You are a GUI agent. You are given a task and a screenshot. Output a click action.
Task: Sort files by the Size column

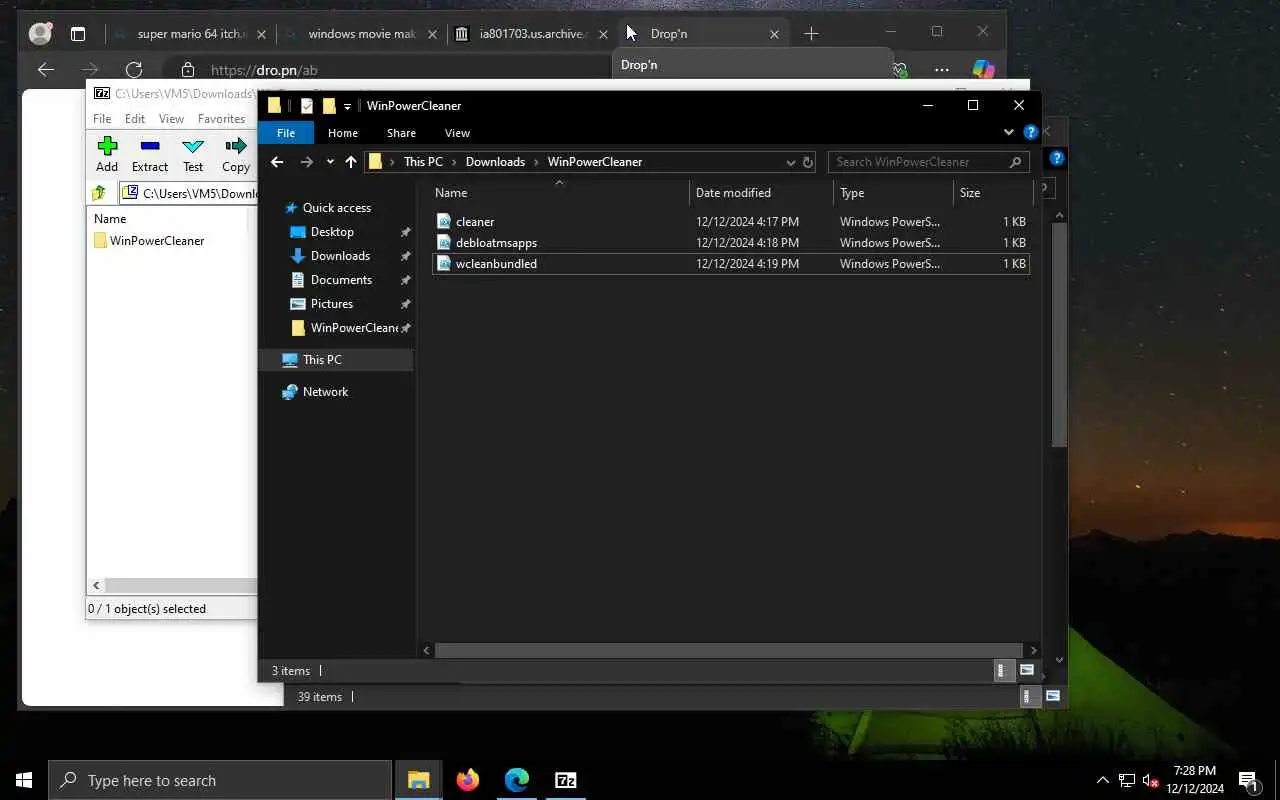click(993, 193)
